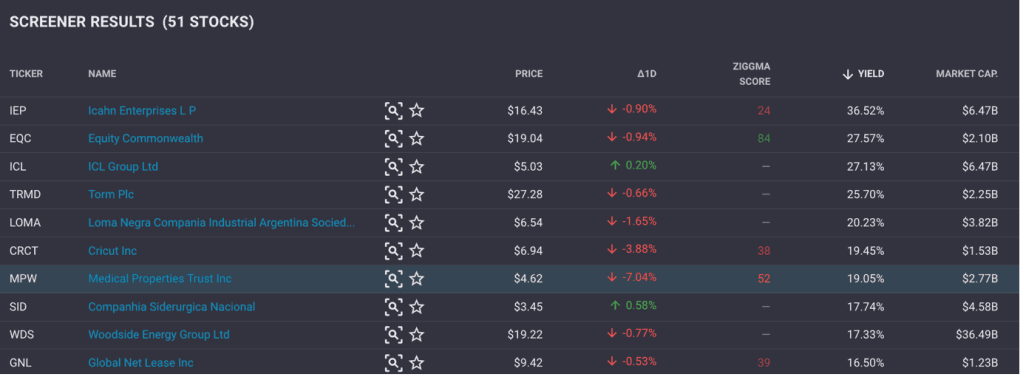Click yield value 36.52%

pyautogui.click(x=866, y=111)
